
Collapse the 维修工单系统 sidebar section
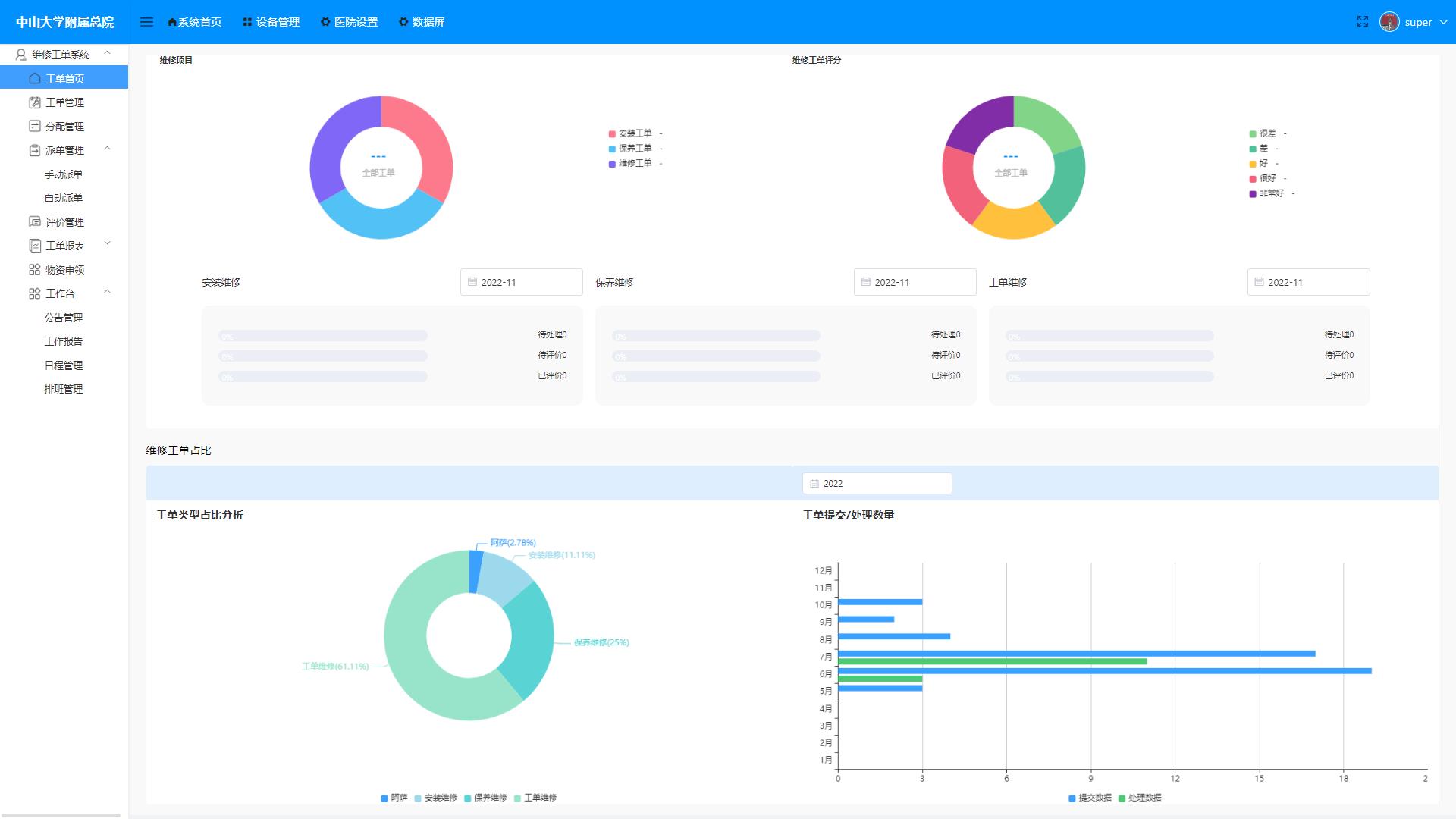[107, 53]
